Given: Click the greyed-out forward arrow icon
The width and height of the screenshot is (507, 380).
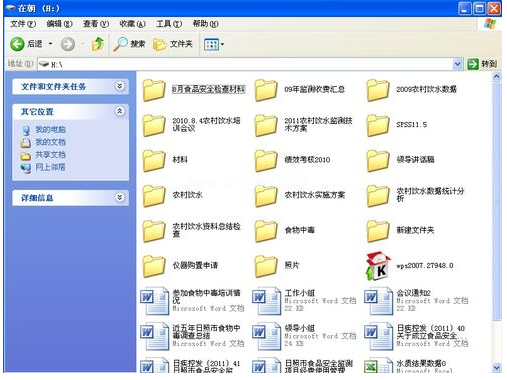Looking at the screenshot, I should click(68, 44).
